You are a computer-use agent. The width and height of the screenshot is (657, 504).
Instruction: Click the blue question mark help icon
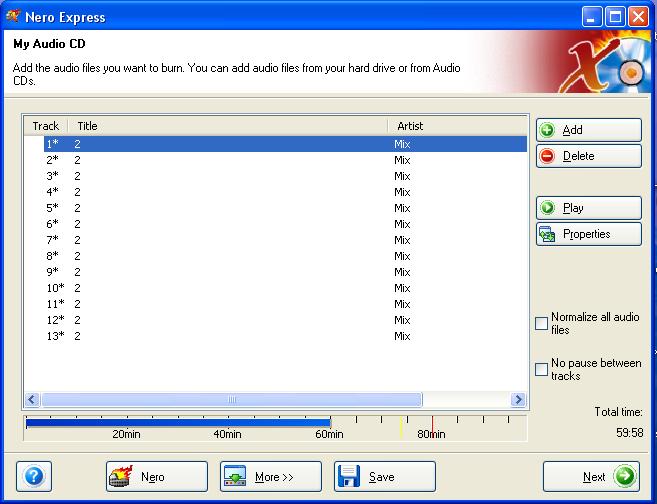point(34,476)
